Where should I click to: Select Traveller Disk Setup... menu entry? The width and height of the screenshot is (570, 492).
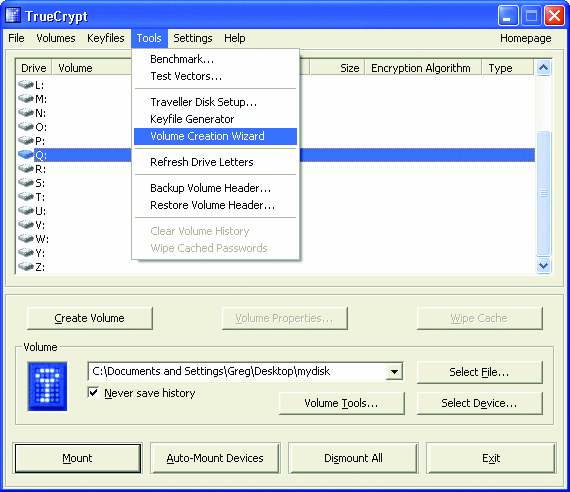215,102
